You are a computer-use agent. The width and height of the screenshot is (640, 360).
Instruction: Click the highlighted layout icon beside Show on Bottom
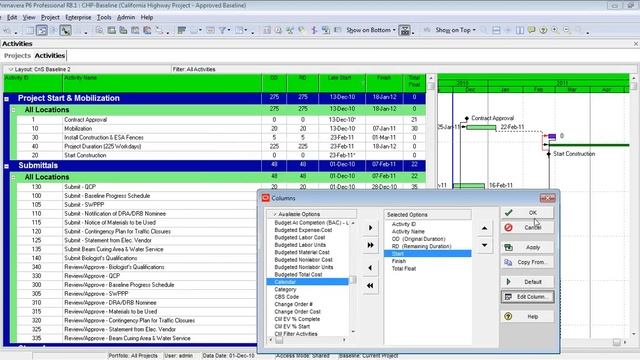click(x=404, y=30)
